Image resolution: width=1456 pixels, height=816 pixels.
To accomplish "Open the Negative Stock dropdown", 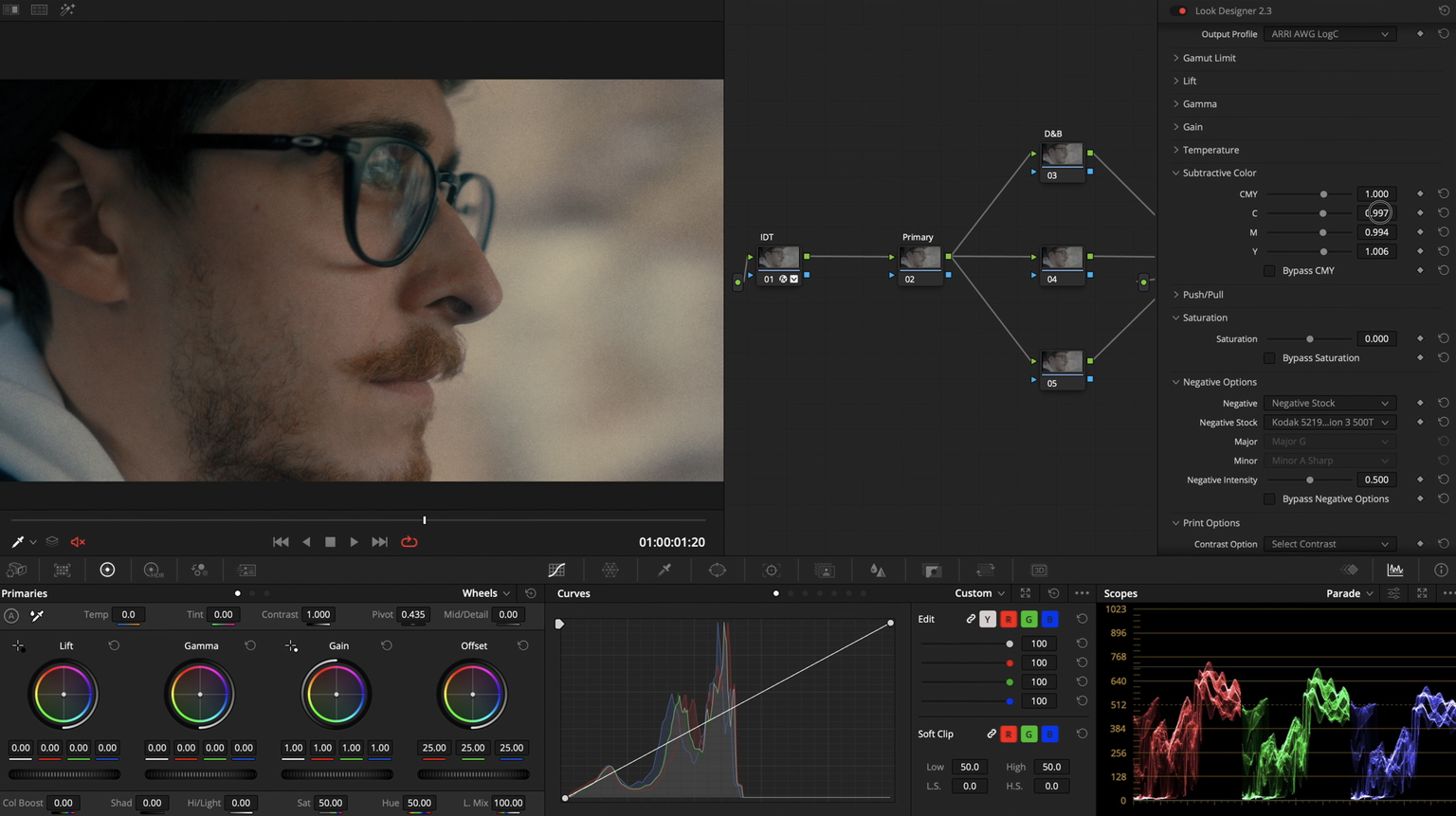I will [1329, 423].
